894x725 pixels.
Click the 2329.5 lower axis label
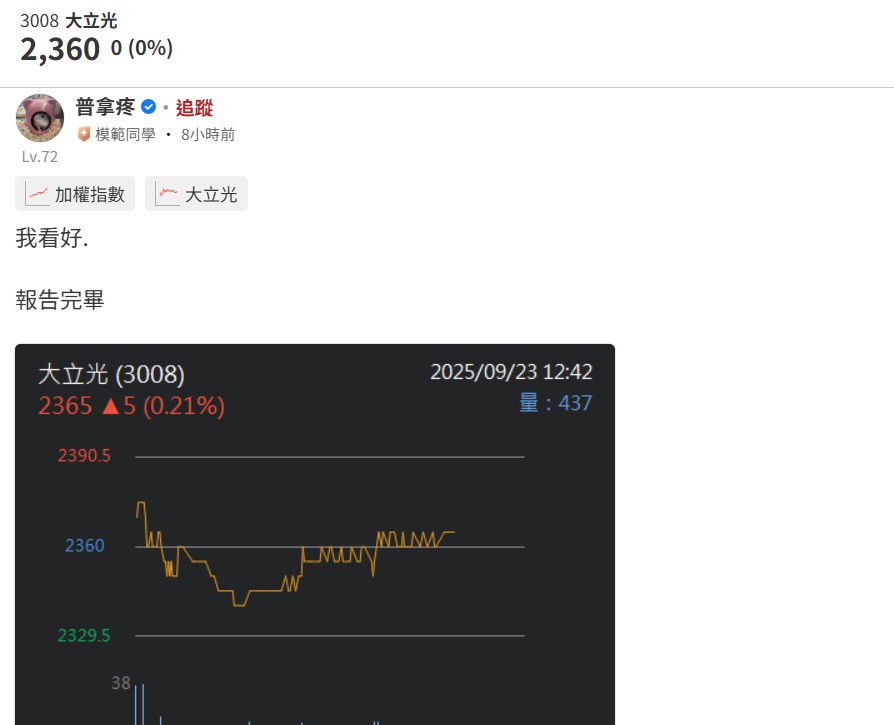click(84, 636)
